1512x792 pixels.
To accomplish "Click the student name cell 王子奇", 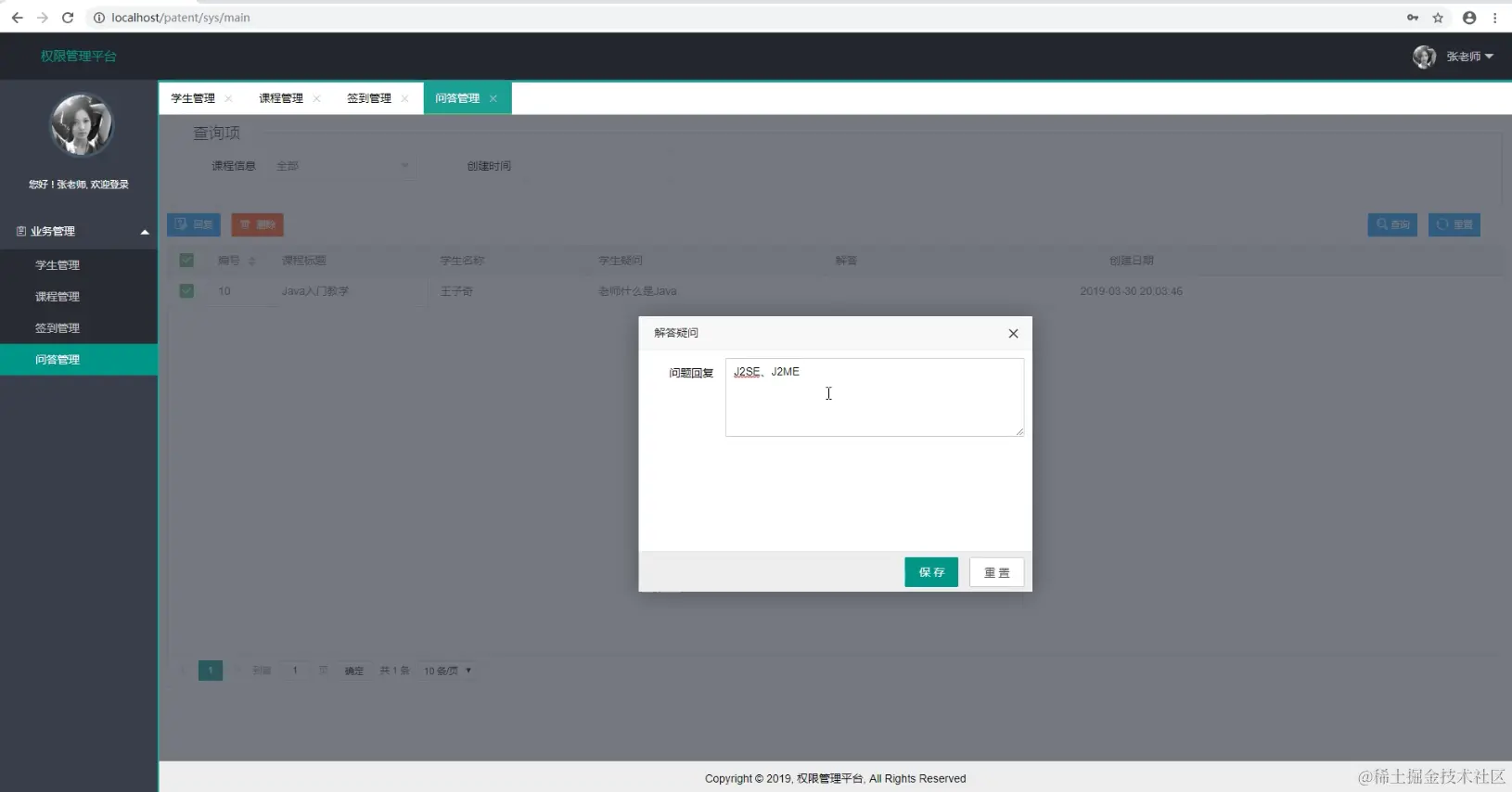I will [x=456, y=291].
